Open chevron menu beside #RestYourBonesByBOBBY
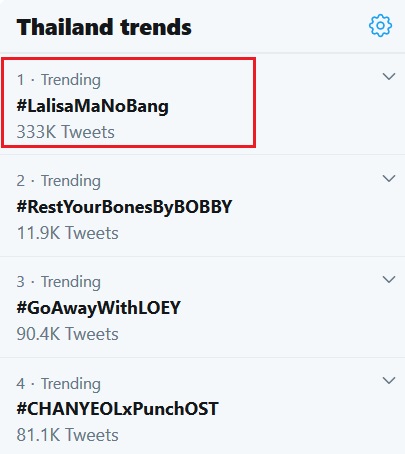Image resolution: width=405 pixels, height=454 pixels. (x=389, y=179)
